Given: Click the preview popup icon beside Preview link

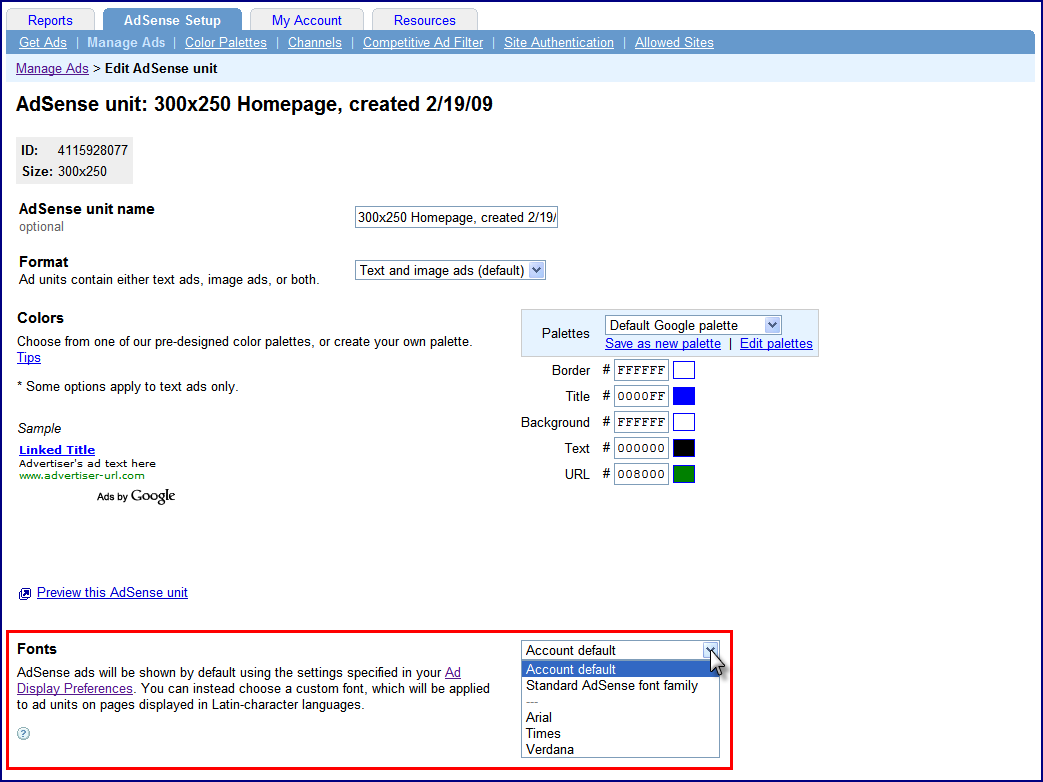Looking at the screenshot, I should pyautogui.click(x=25, y=594).
